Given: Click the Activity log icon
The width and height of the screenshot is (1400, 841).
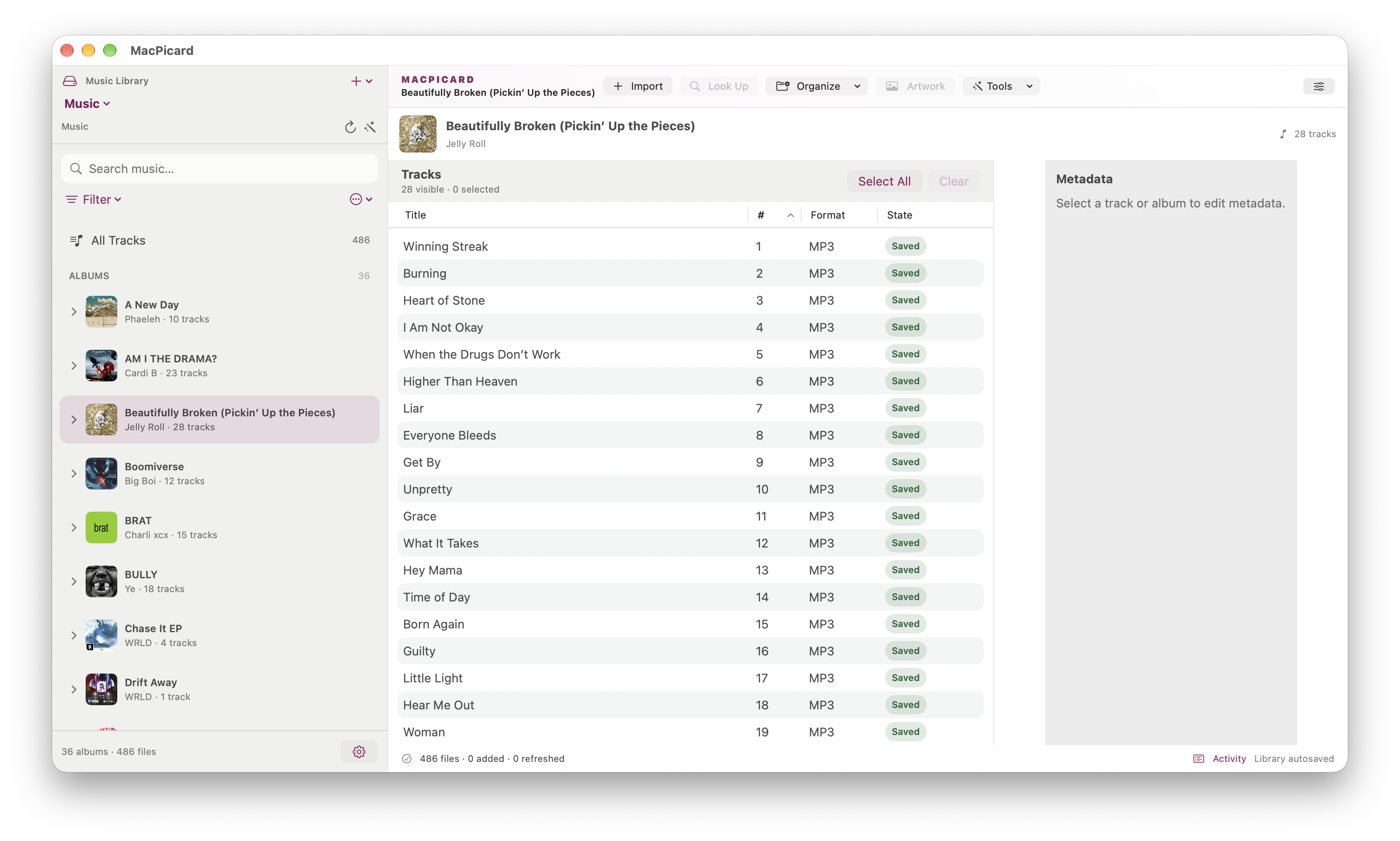Looking at the screenshot, I should [1198, 759].
